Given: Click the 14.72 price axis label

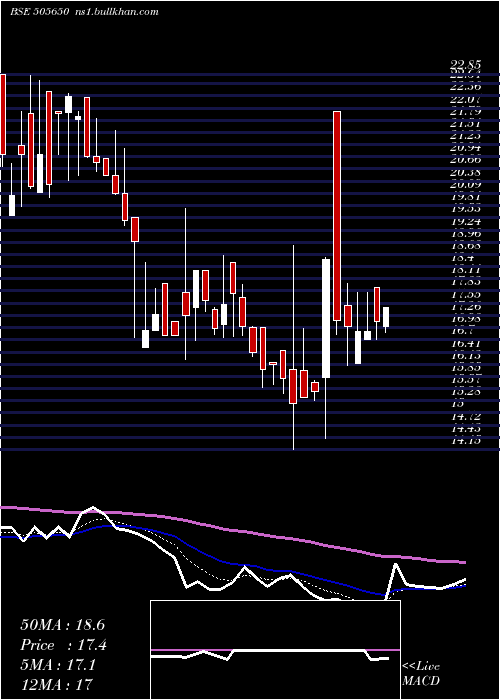Looking at the screenshot, I should (x=465, y=417).
